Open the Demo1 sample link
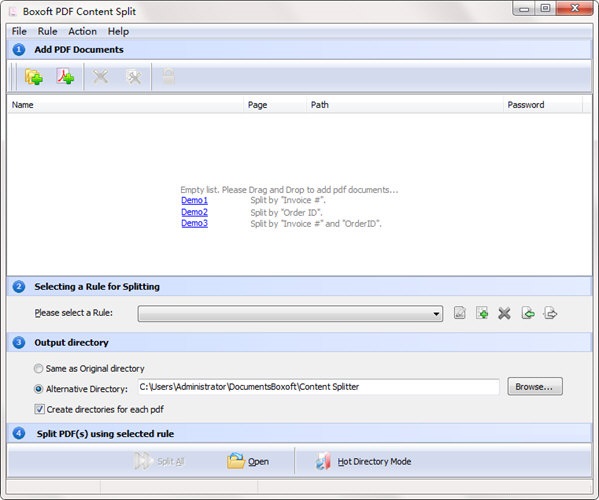This screenshot has height=500, width=599. 194,200
